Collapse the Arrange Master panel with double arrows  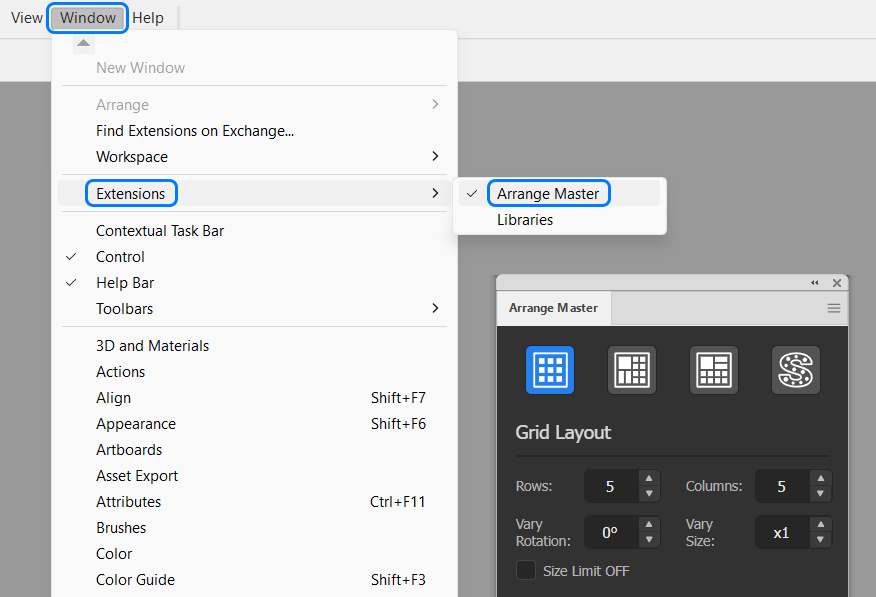tap(815, 283)
